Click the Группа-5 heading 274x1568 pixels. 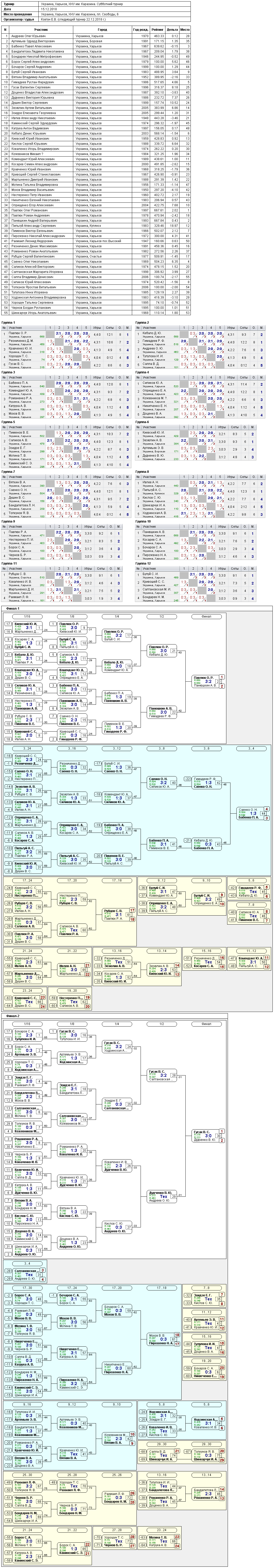click(x=8, y=421)
